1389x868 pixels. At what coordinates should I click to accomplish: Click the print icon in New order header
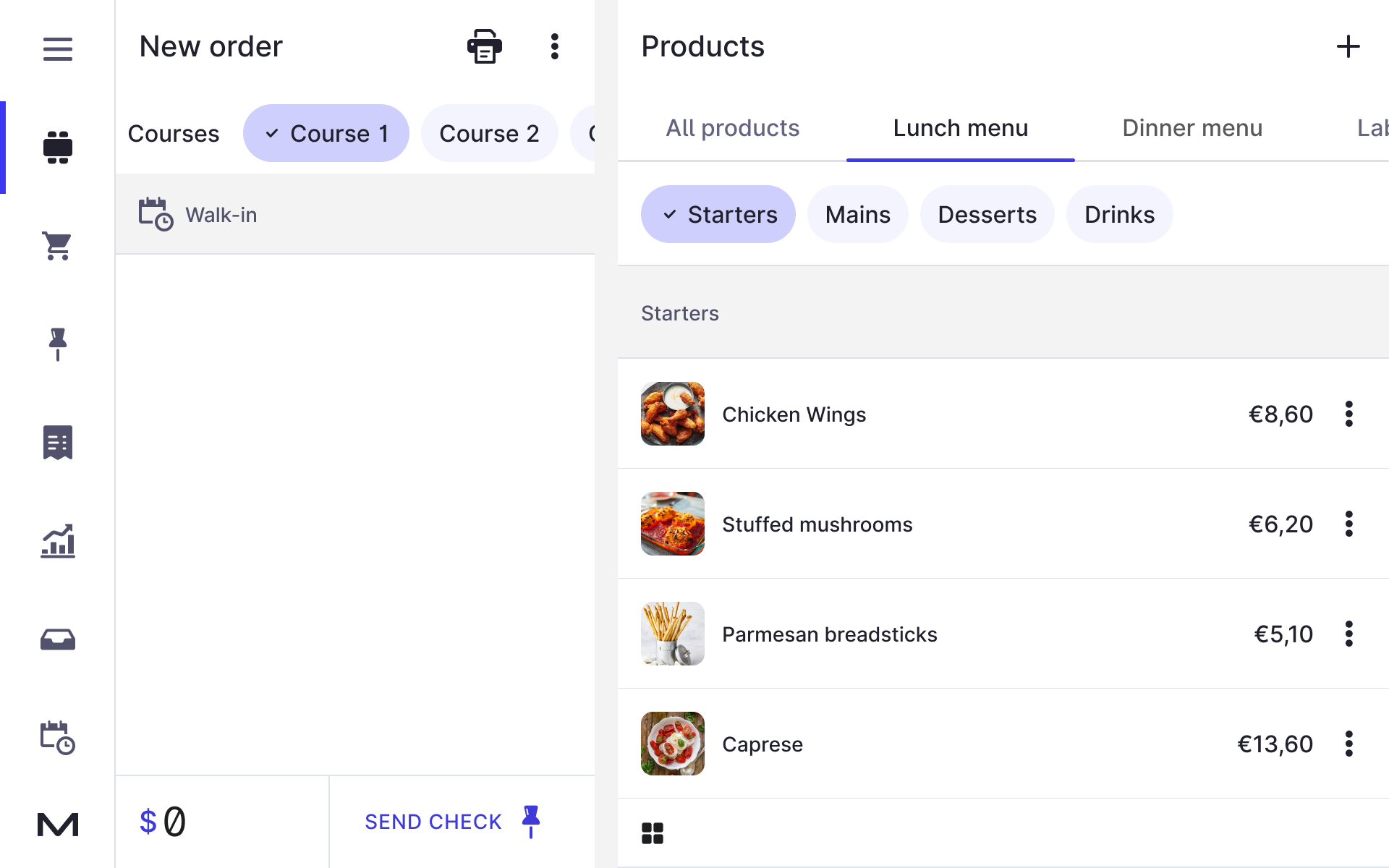pyautogui.click(x=483, y=46)
